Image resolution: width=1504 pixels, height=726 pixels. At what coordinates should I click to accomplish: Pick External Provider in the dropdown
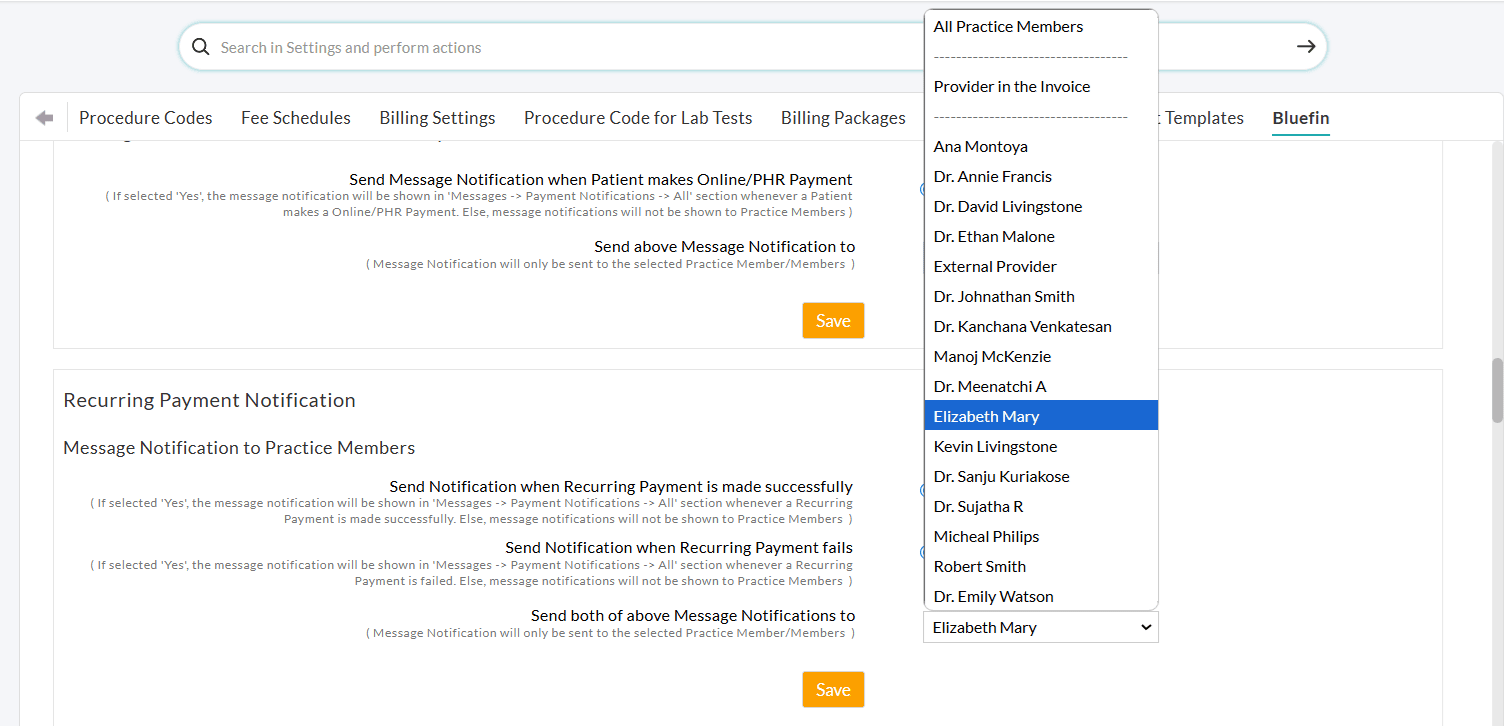pos(995,267)
